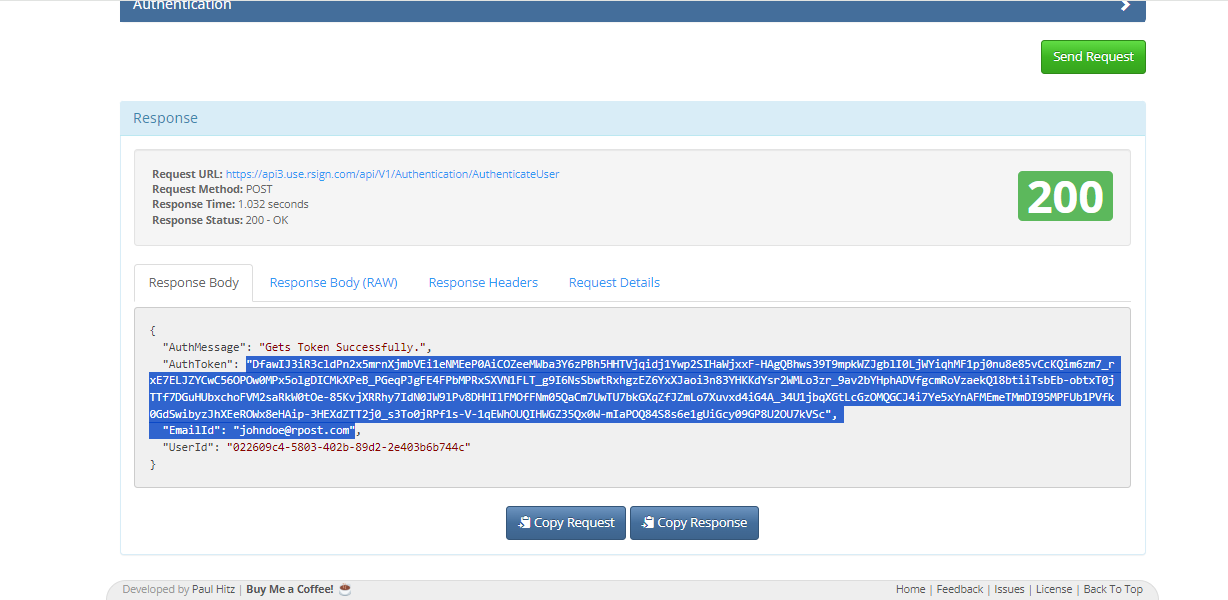Image resolution: width=1228 pixels, height=600 pixels.
Task: Open the Feedback footer link
Action: click(x=959, y=590)
